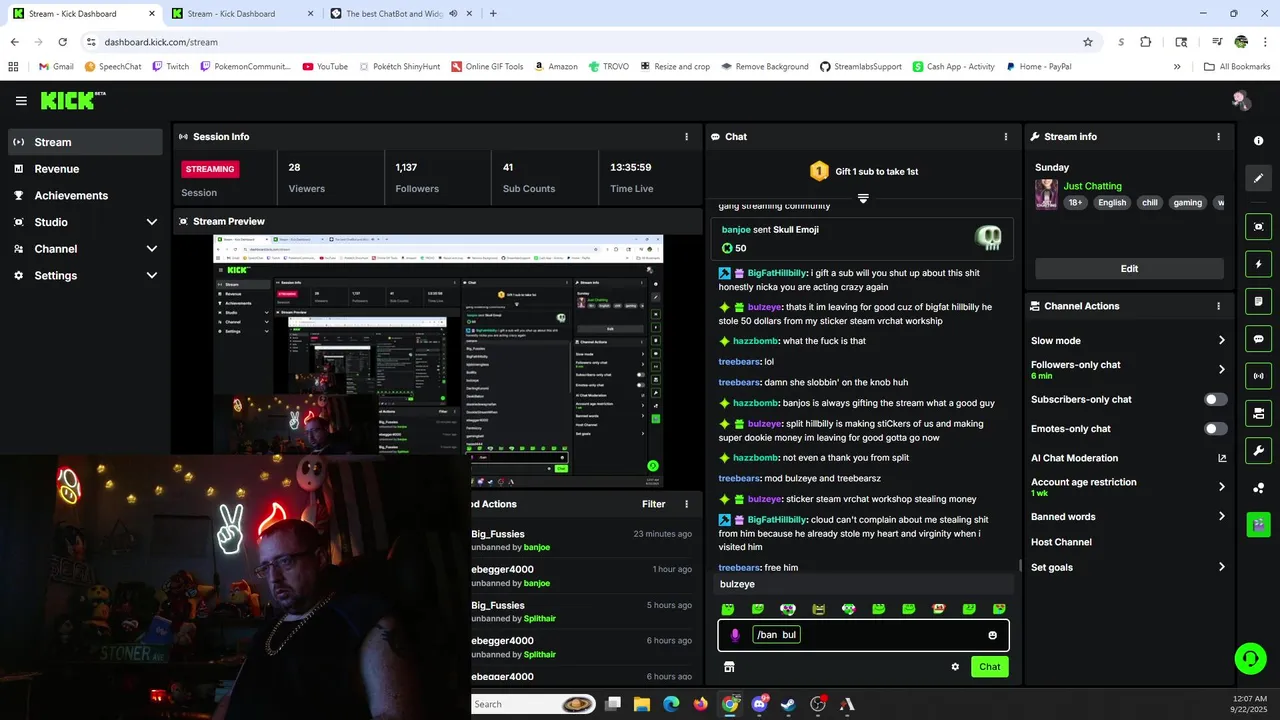
Task: Open chat settings gear icon
Action: 955,667
